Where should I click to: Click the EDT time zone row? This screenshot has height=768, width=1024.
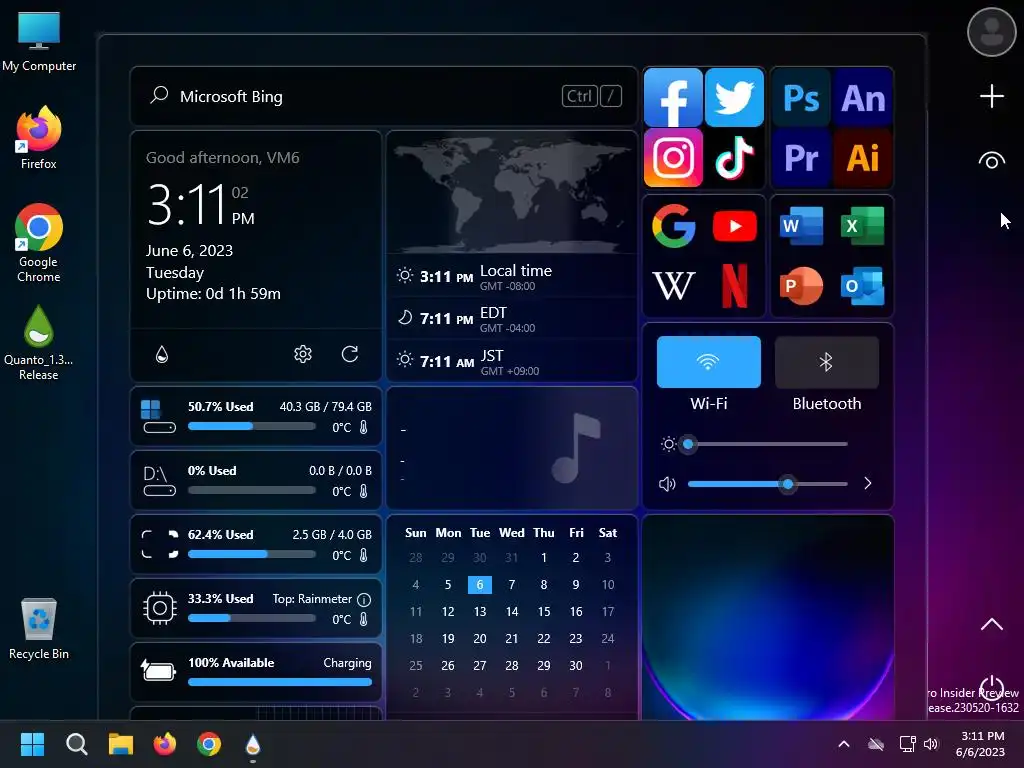[x=511, y=319]
